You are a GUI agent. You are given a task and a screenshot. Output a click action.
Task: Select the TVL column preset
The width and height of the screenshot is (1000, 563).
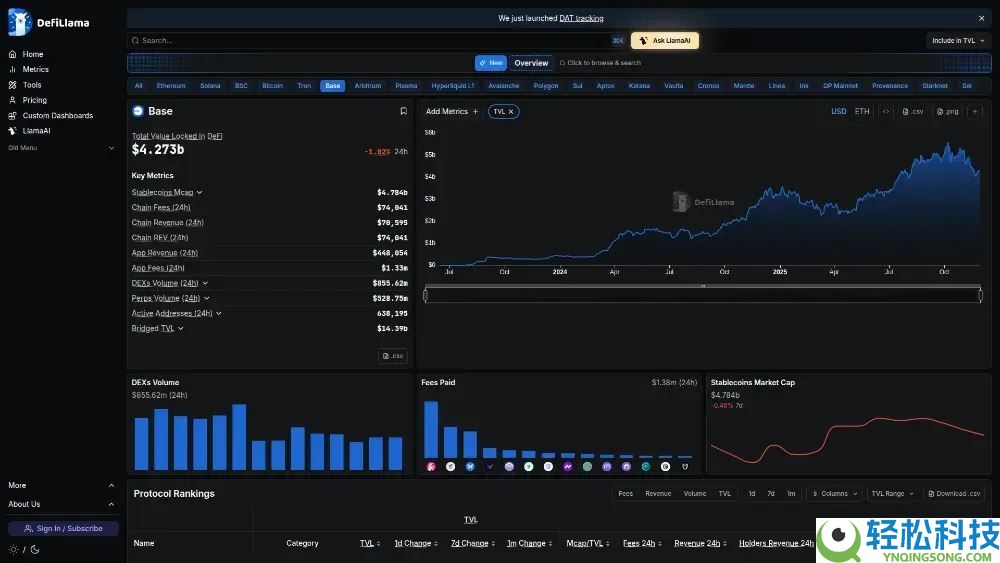point(724,494)
